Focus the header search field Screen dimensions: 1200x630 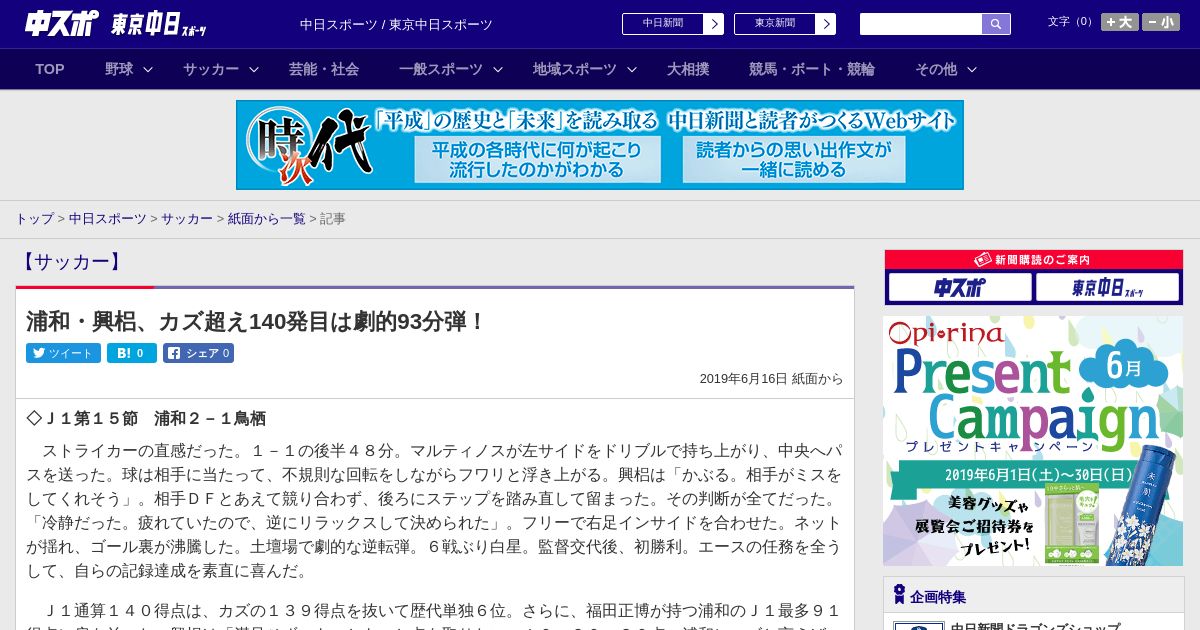[921, 24]
